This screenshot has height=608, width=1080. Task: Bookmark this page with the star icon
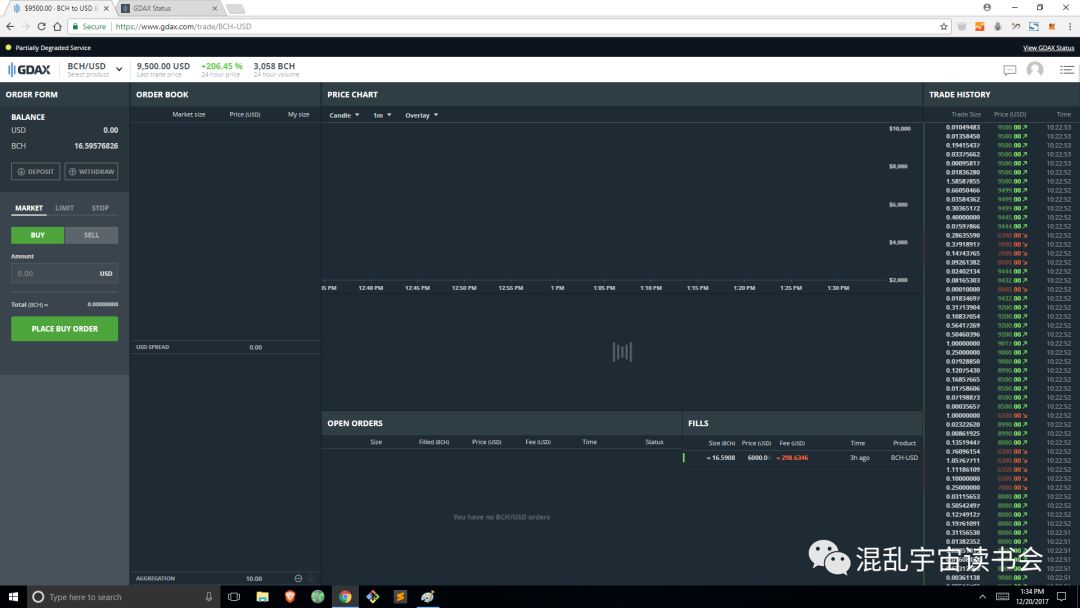coord(944,26)
